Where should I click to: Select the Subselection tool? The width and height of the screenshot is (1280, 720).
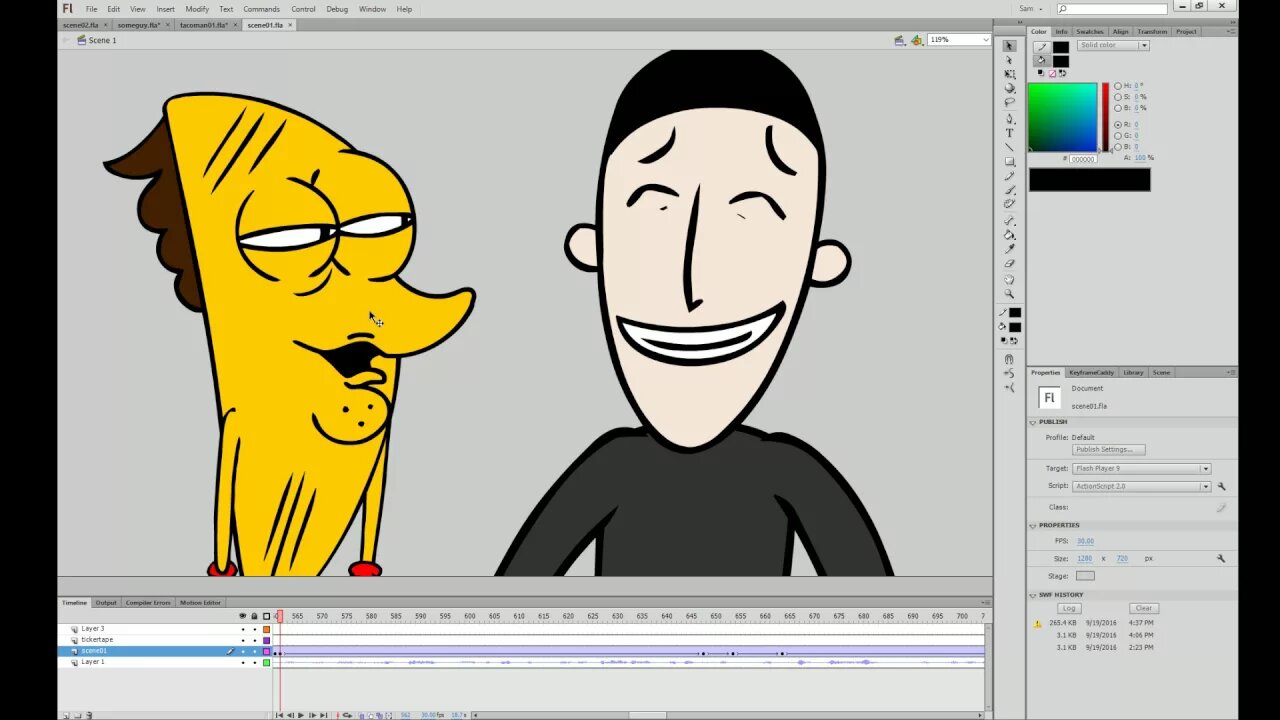1009,60
